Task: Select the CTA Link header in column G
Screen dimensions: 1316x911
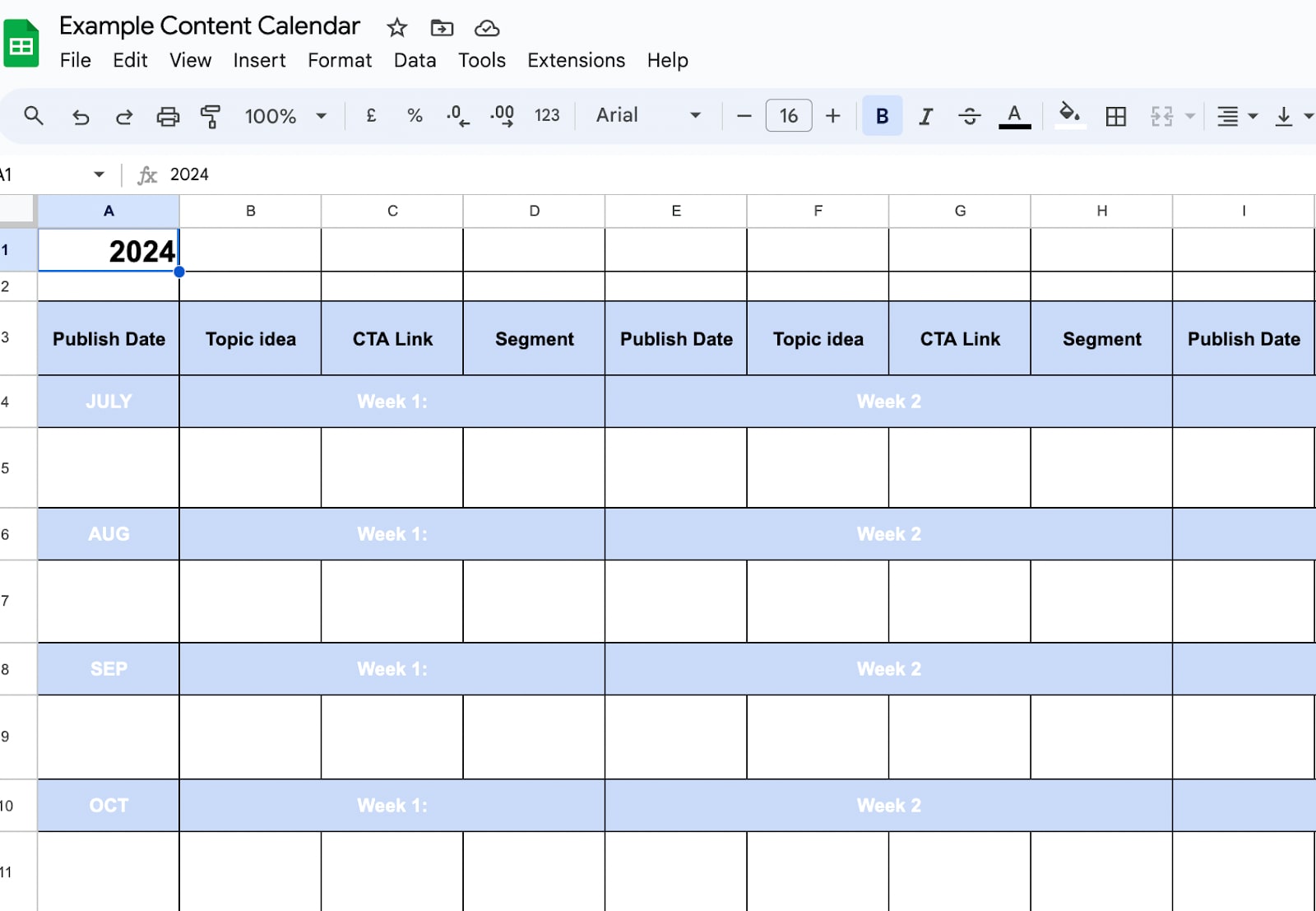Action: tap(960, 339)
